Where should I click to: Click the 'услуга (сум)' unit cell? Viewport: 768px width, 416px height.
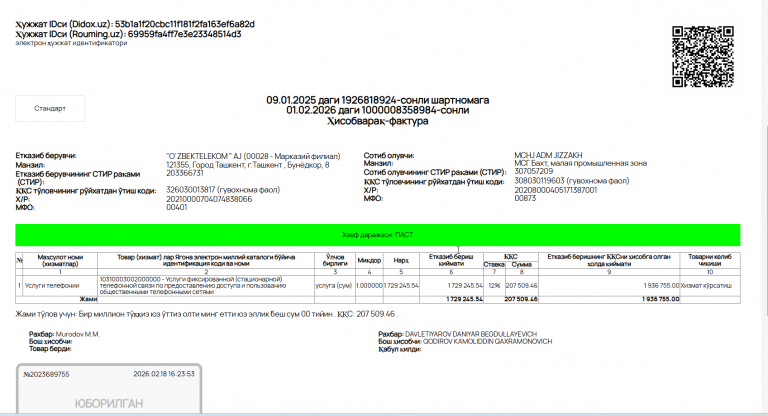coord(335,286)
